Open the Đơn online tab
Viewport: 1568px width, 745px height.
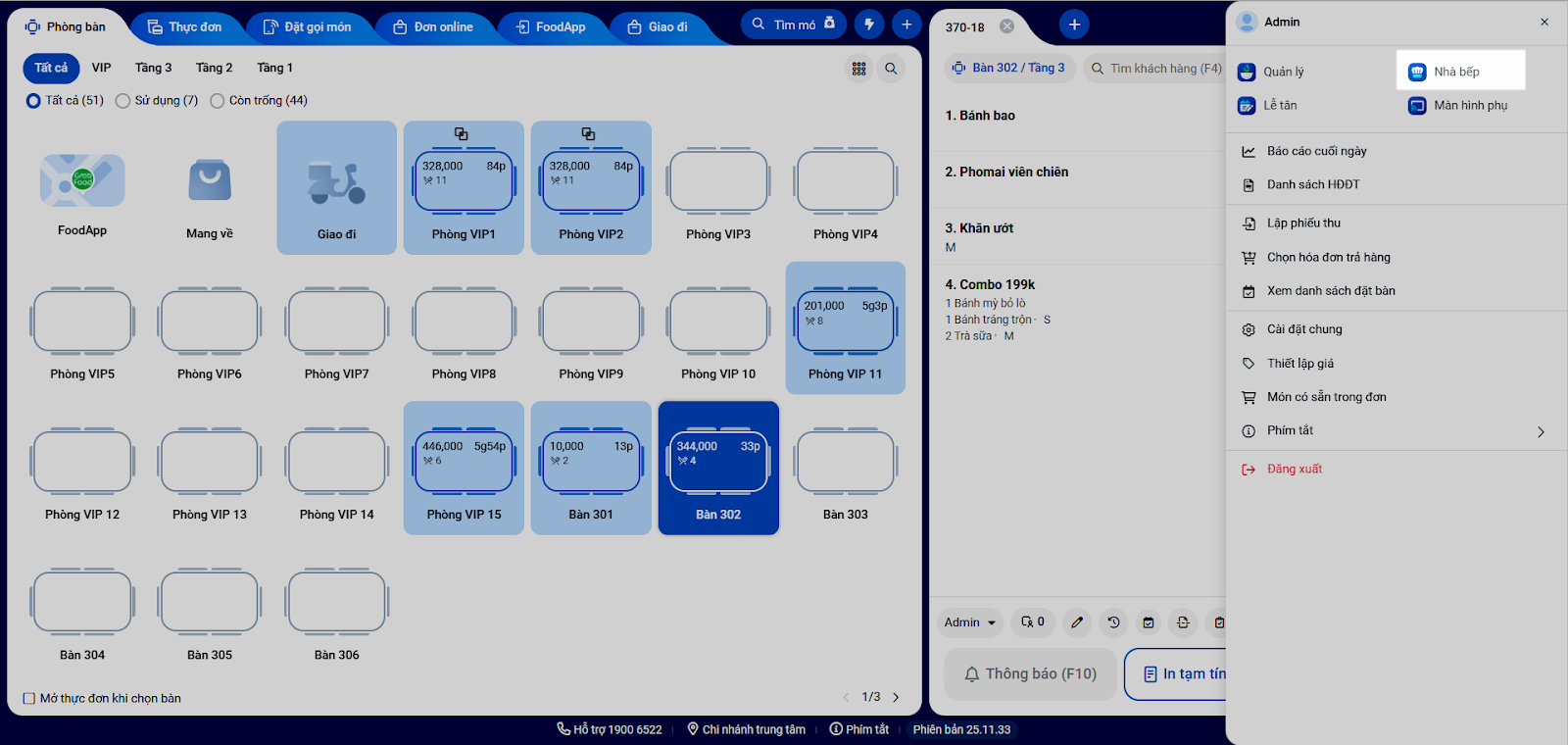(x=433, y=26)
